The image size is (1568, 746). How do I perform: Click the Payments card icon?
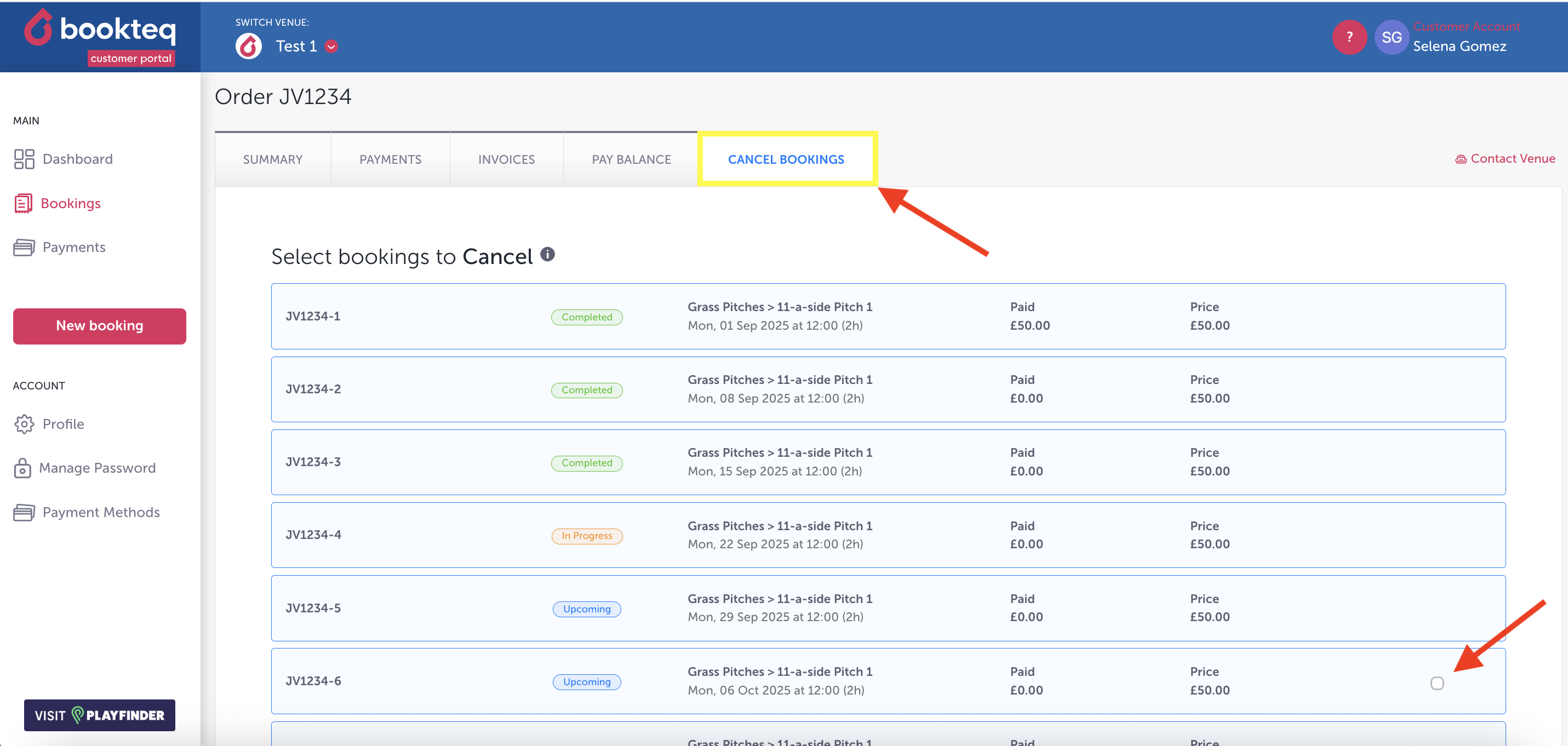pos(24,248)
